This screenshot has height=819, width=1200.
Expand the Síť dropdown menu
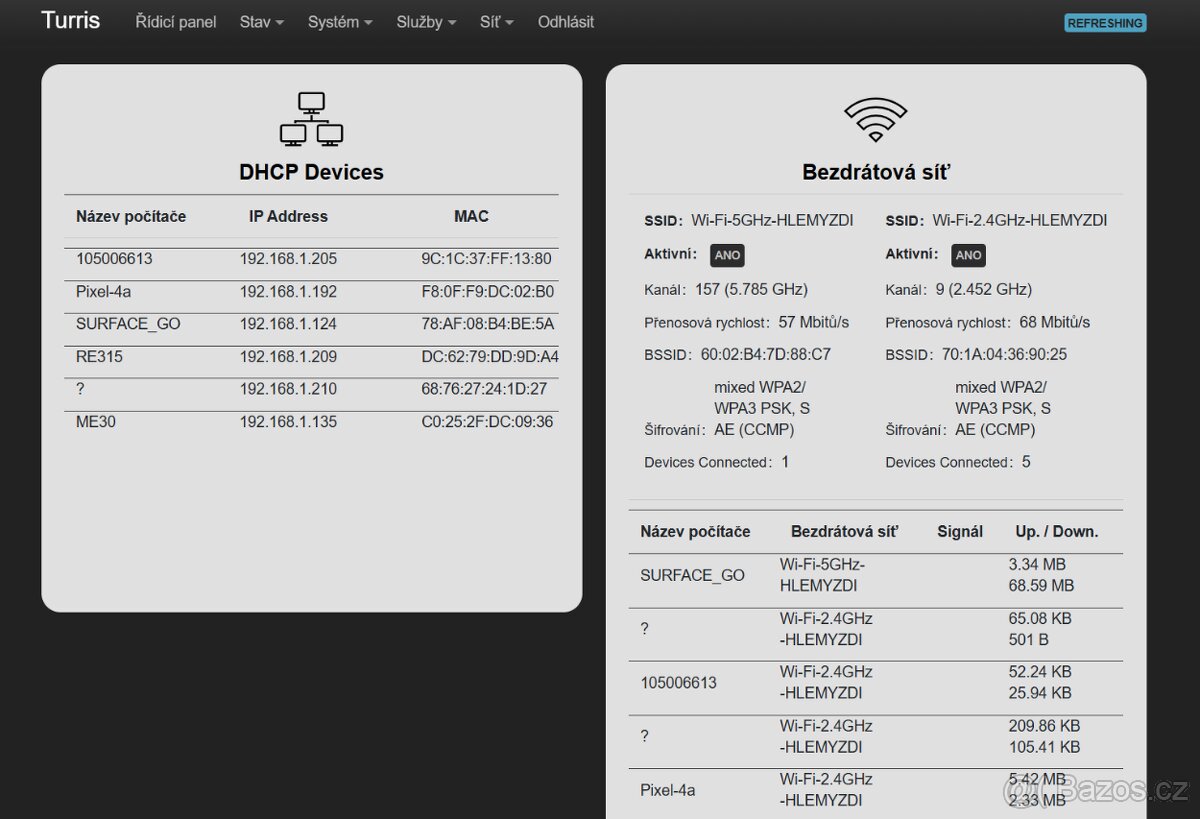(496, 22)
